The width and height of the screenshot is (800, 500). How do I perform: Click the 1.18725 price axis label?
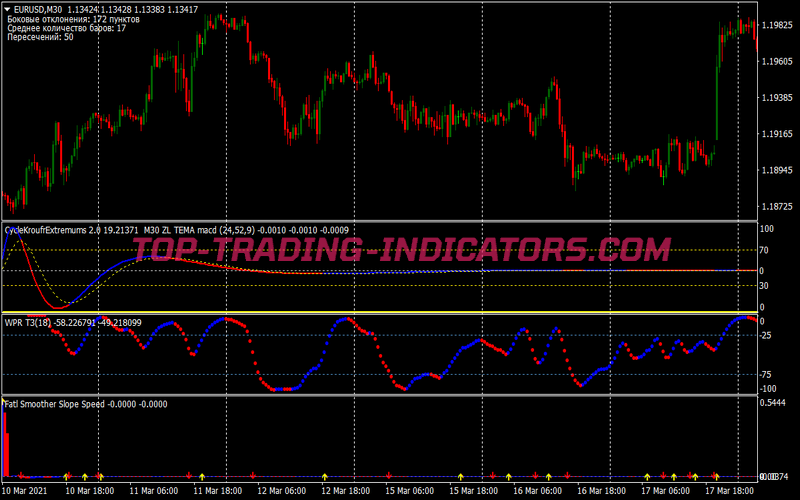pos(777,206)
